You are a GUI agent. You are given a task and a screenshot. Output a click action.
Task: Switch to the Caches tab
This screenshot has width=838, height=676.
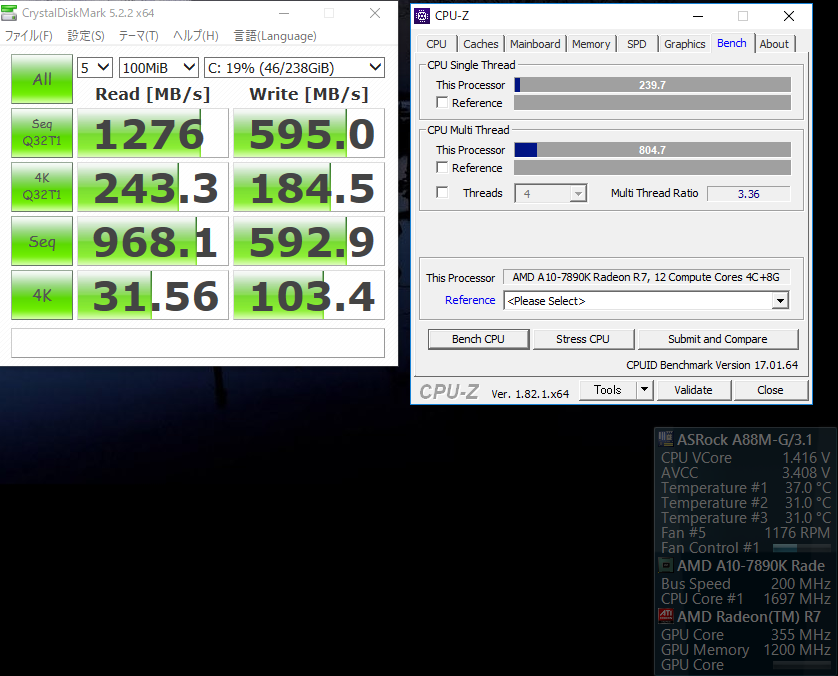click(x=480, y=44)
